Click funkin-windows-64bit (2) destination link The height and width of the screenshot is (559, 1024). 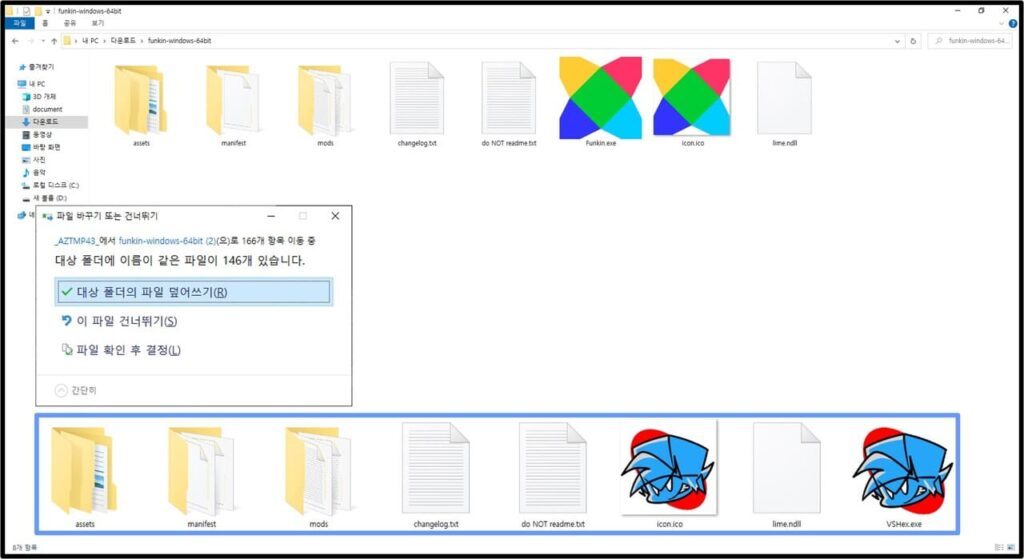[x=167, y=241]
